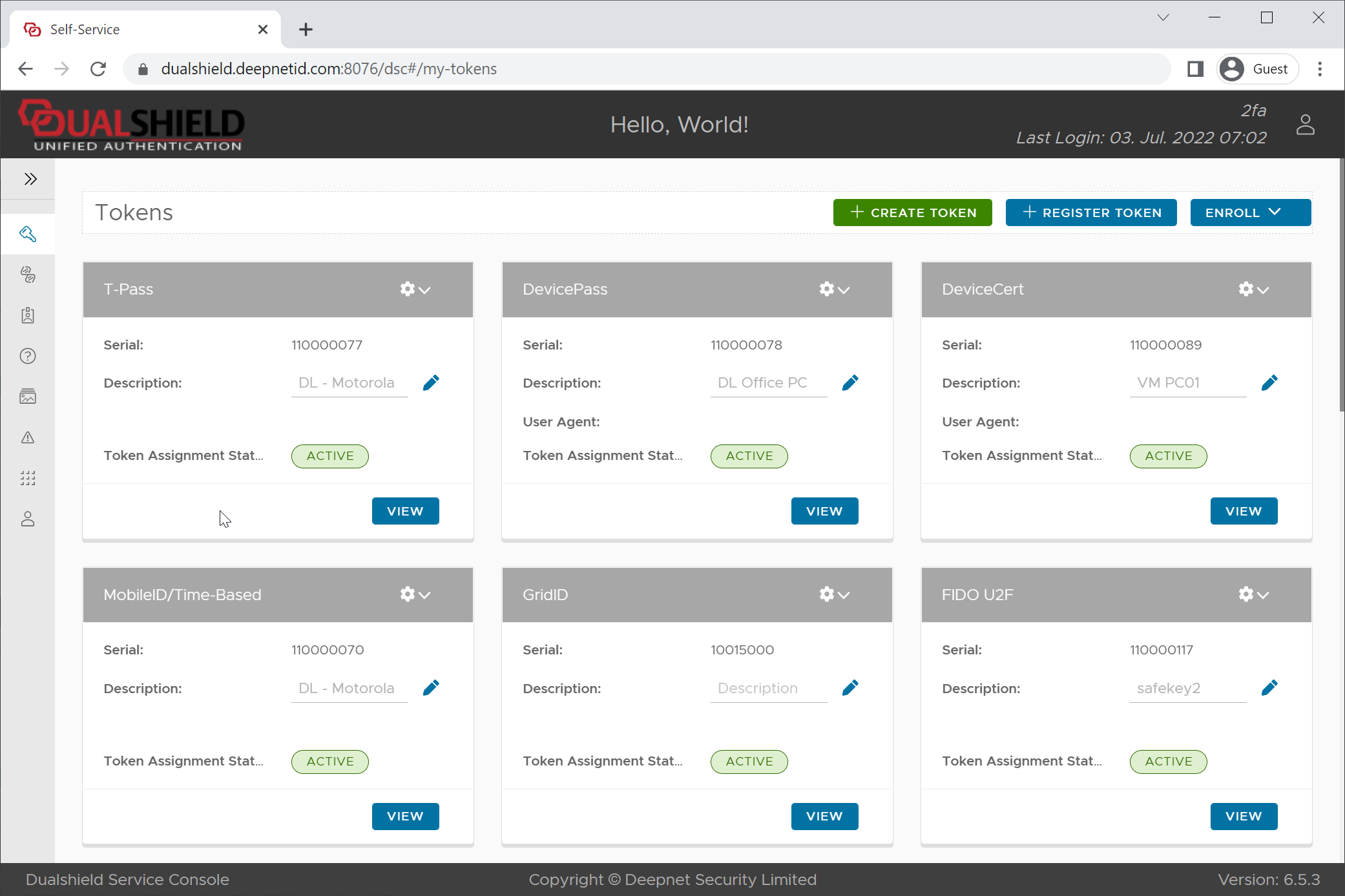Open the question mark sidebar icon

click(28, 356)
